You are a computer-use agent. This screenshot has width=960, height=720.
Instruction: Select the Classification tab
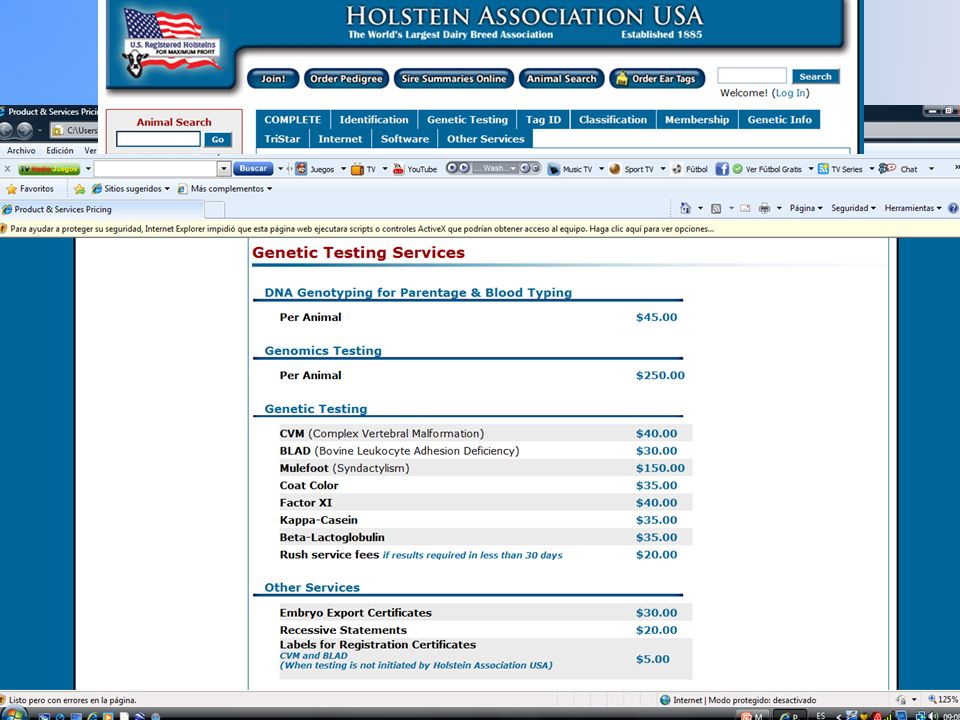[x=613, y=119]
